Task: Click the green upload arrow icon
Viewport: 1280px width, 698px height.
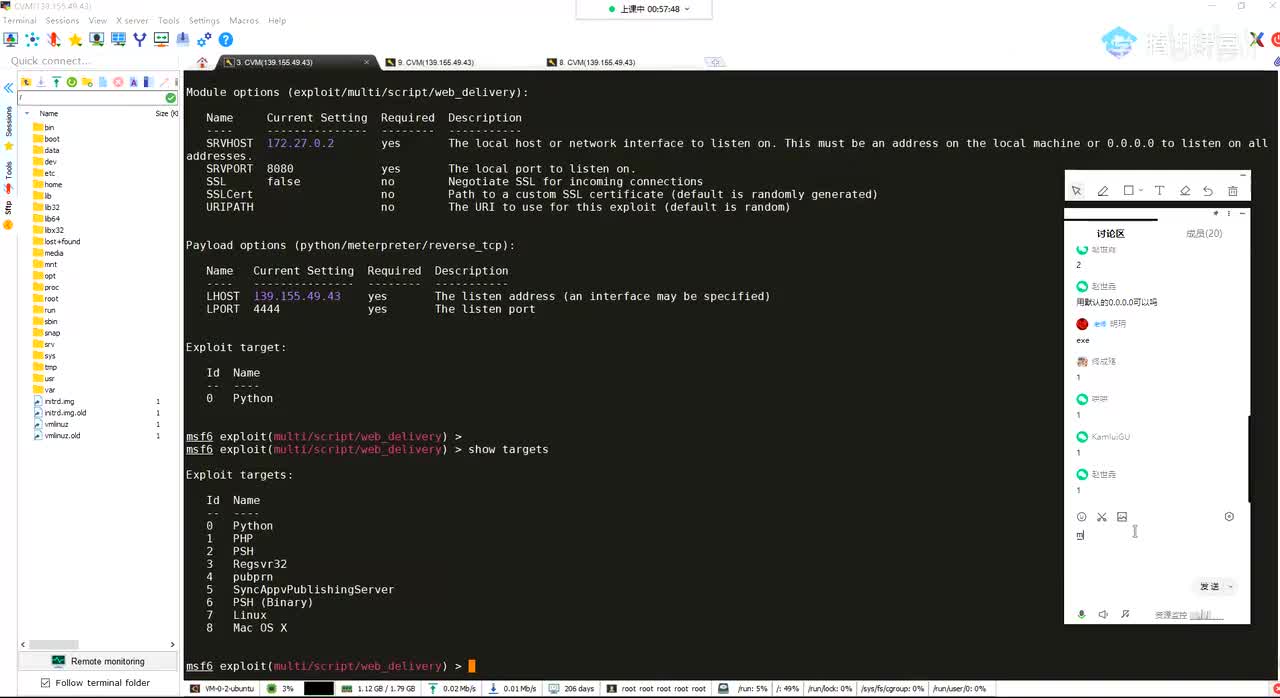Action: pos(56,82)
